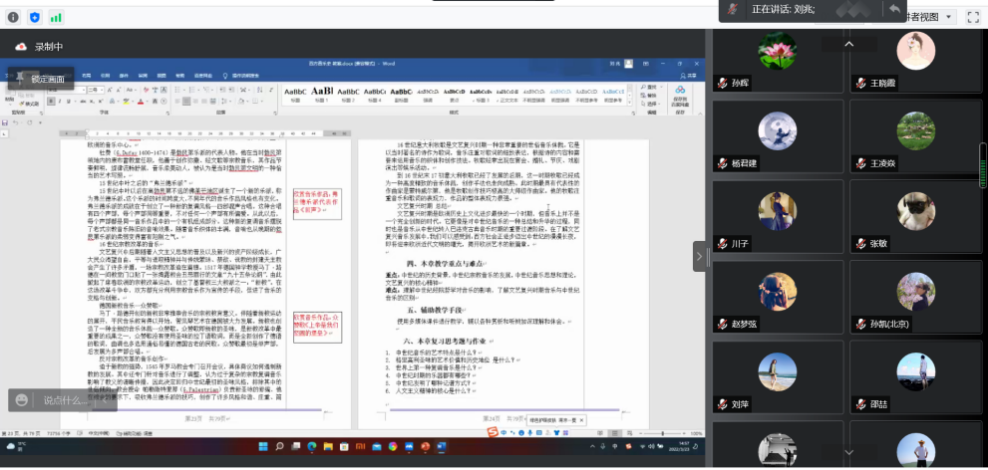Click the arrow icon beside speaker name
This screenshot has width=988, height=470.
coord(893,9)
